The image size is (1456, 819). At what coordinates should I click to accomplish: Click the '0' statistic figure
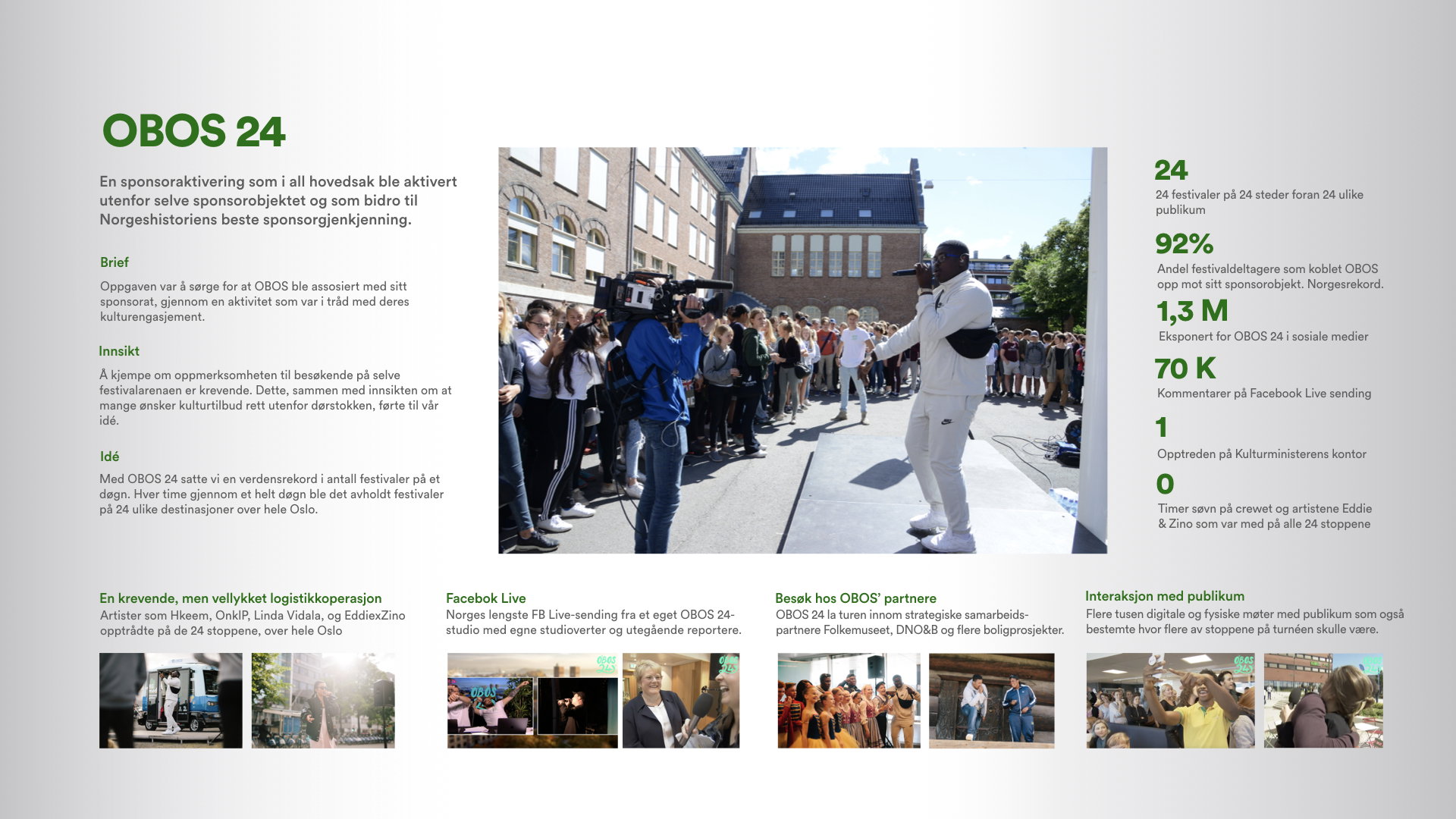point(1165,484)
